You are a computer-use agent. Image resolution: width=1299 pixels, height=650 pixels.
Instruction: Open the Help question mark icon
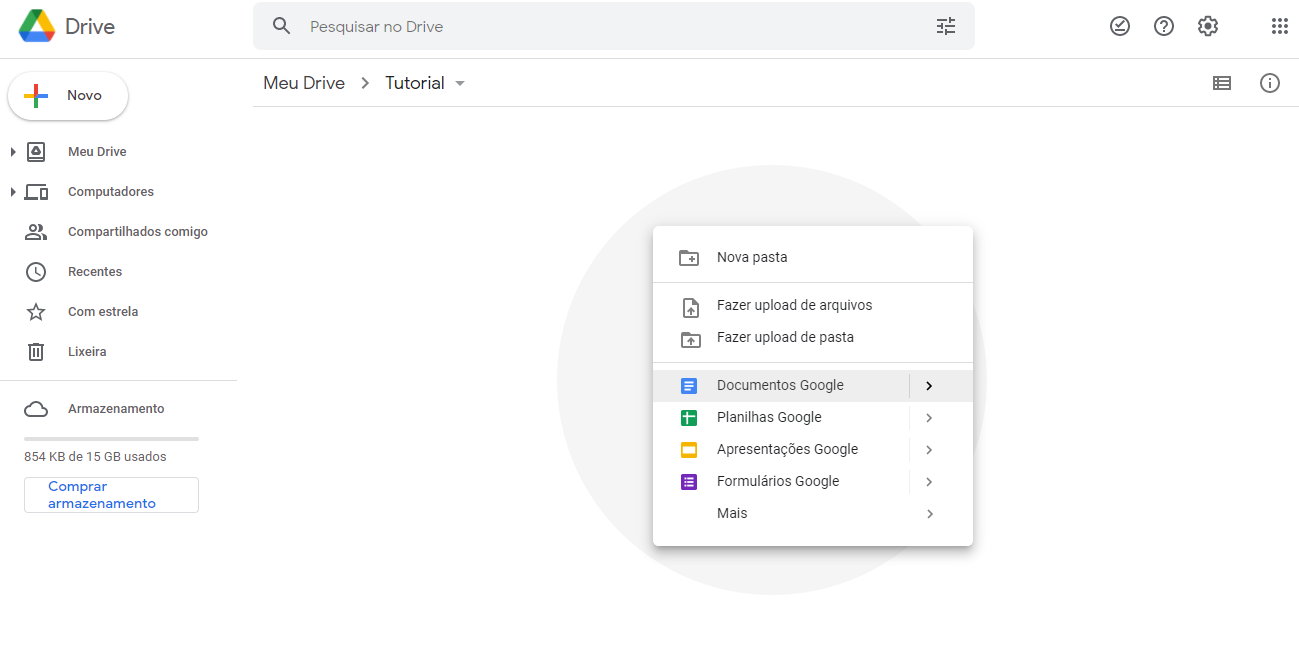[x=1164, y=26]
